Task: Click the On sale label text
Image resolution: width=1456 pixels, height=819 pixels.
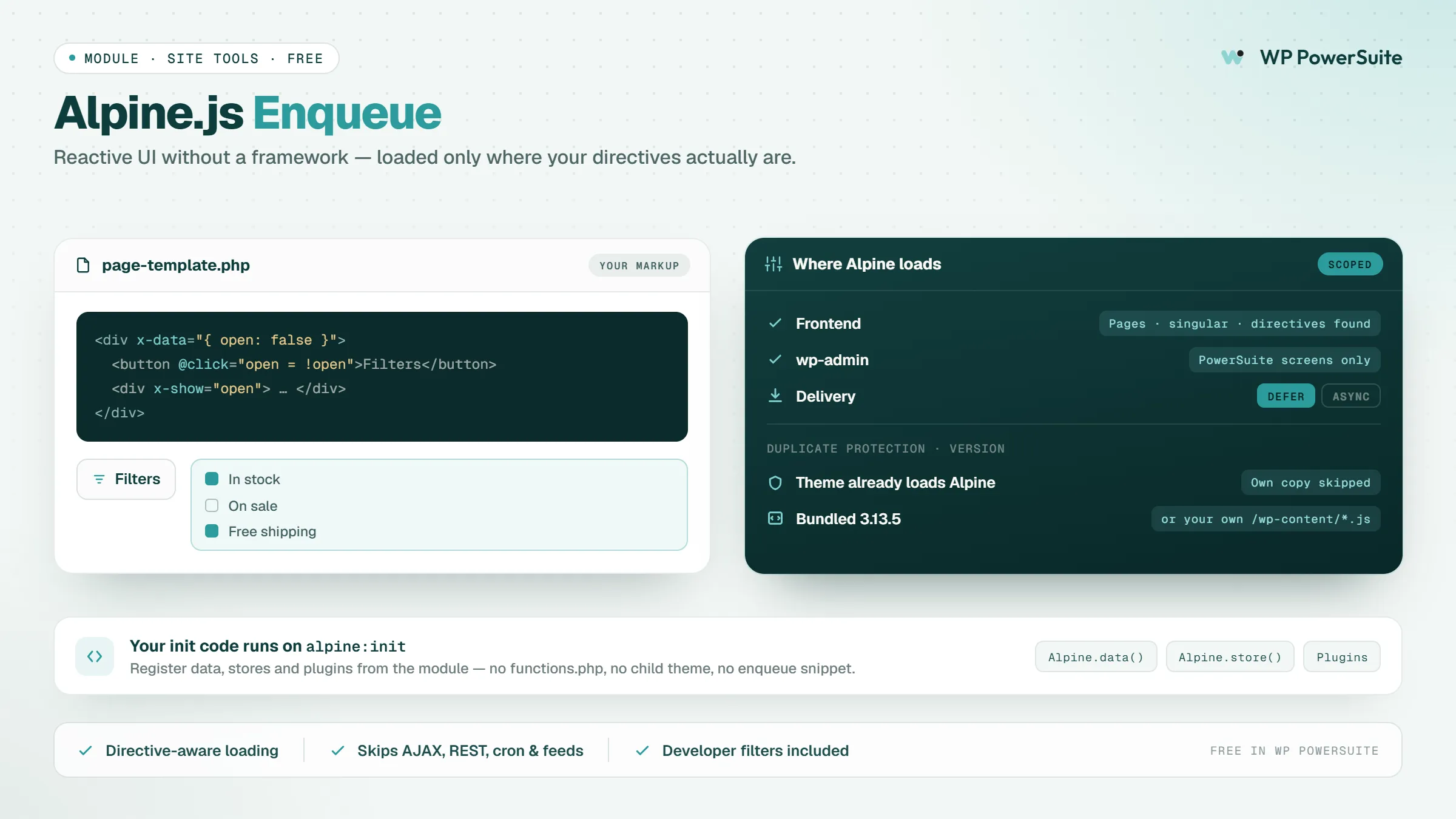Action: point(253,506)
